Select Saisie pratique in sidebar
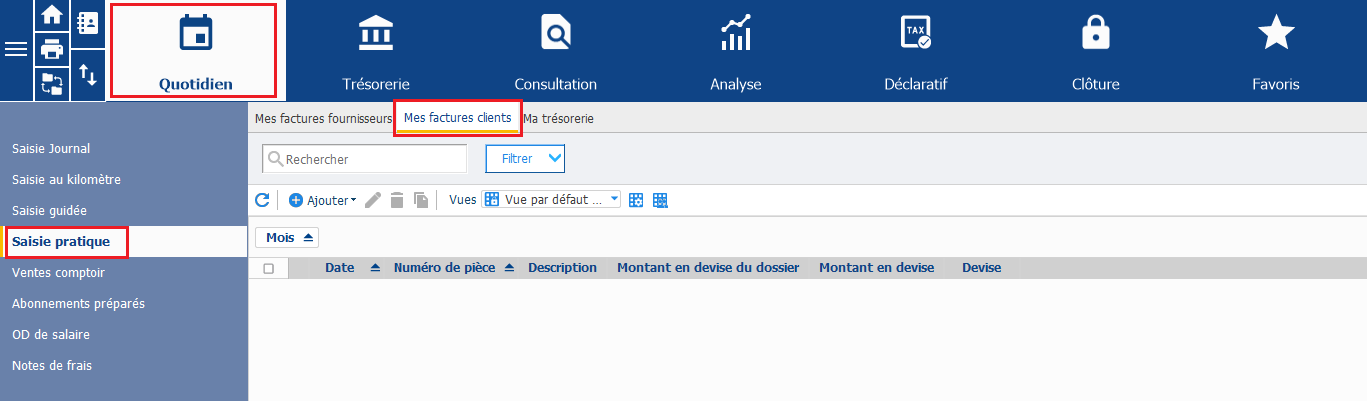Image resolution: width=1367 pixels, height=401 pixels. coord(124,242)
